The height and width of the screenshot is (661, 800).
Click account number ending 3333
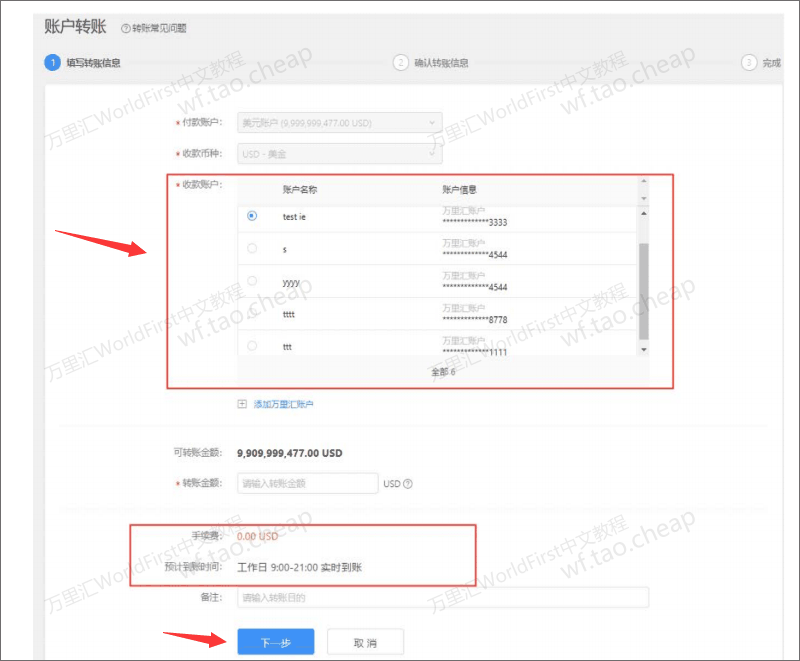474,222
